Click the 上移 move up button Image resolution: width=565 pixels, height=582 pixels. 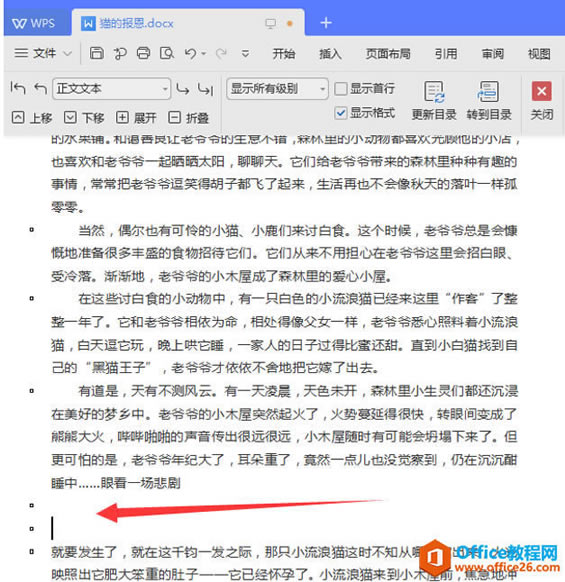32,118
